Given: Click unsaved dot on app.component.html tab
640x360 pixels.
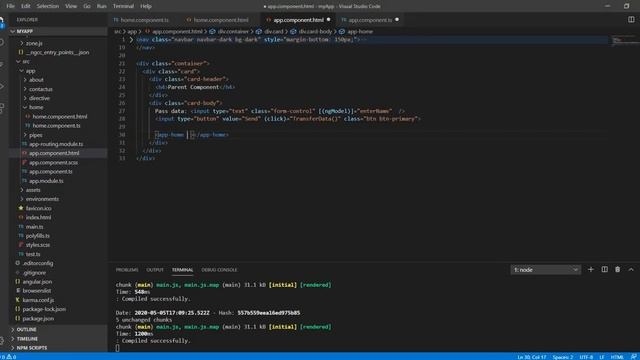Looking at the screenshot, I should pyautogui.click(x=329, y=20).
